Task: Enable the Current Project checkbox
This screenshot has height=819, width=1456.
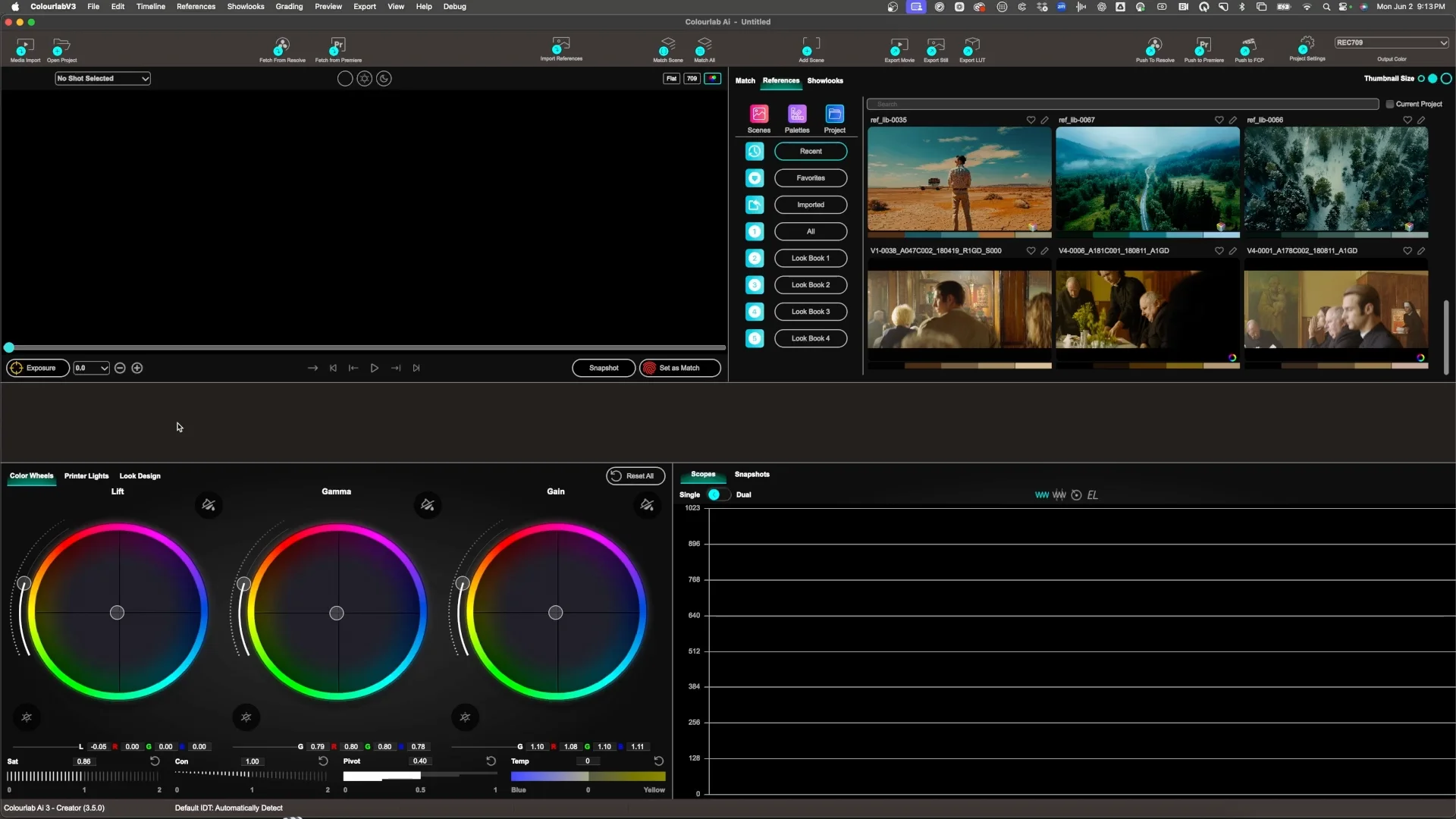Action: (1390, 104)
